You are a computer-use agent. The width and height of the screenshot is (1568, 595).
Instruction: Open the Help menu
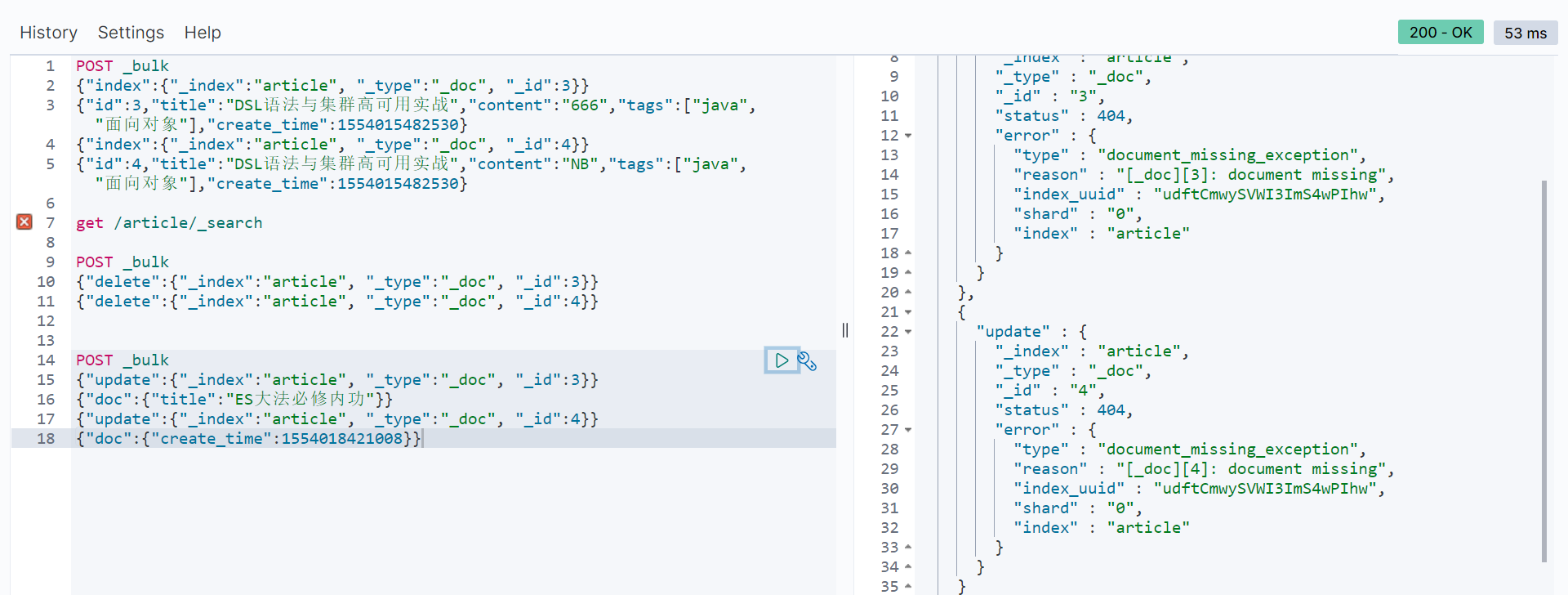point(203,33)
